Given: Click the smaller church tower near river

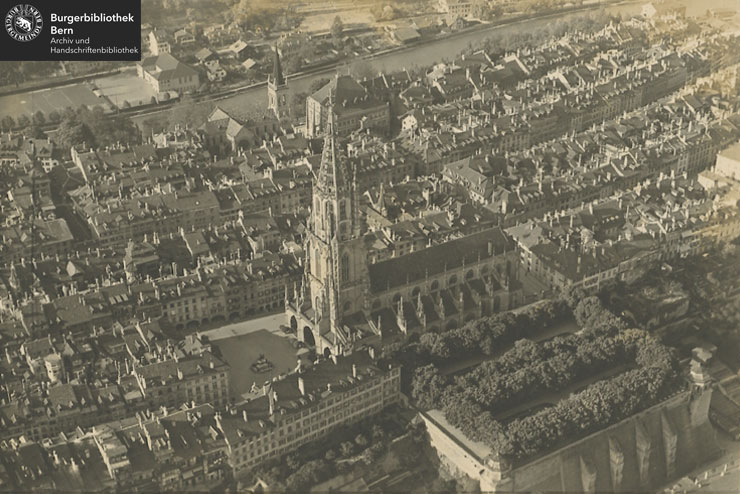Looking at the screenshot, I should click(277, 85).
